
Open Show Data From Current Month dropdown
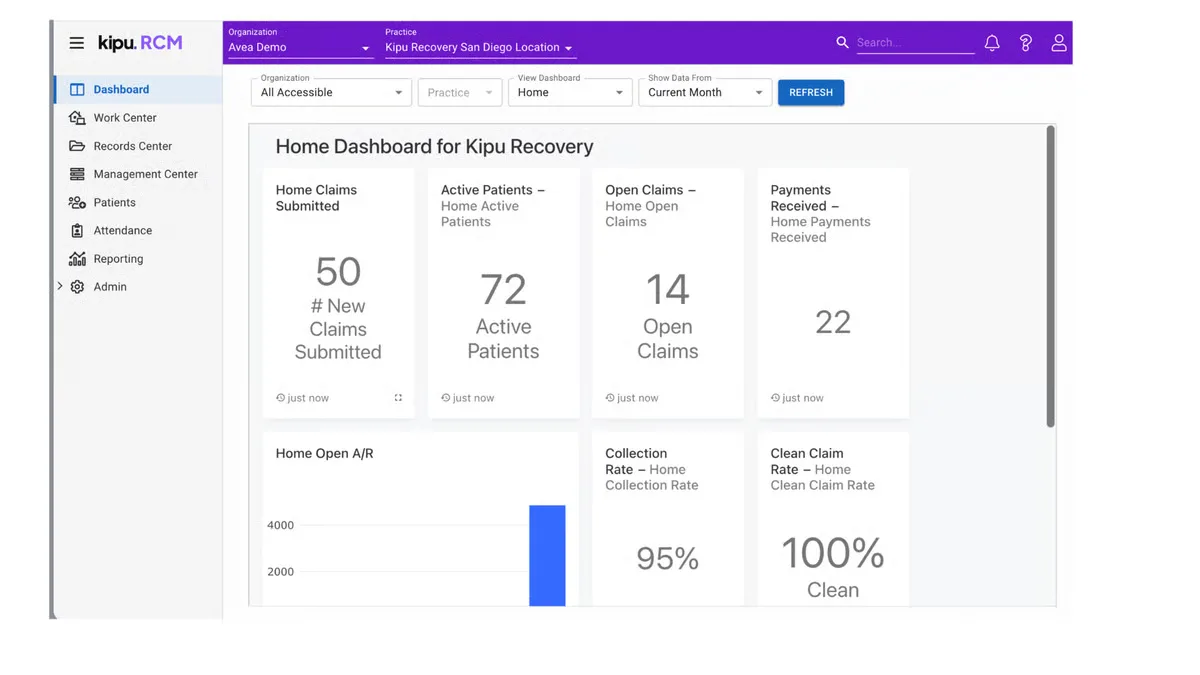(705, 92)
